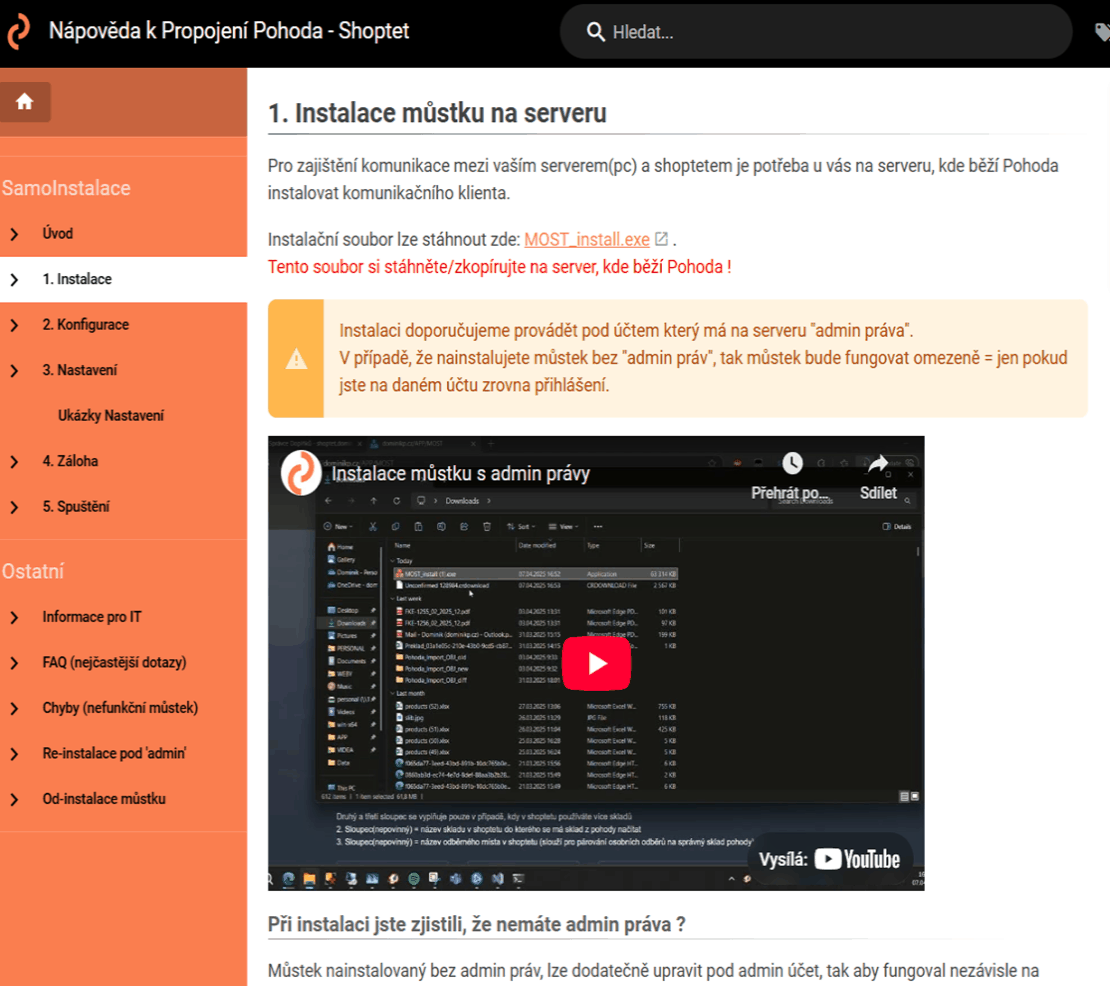Open the Informace pro IT page
This screenshot has width=1110, height=986.
point(92,617)
